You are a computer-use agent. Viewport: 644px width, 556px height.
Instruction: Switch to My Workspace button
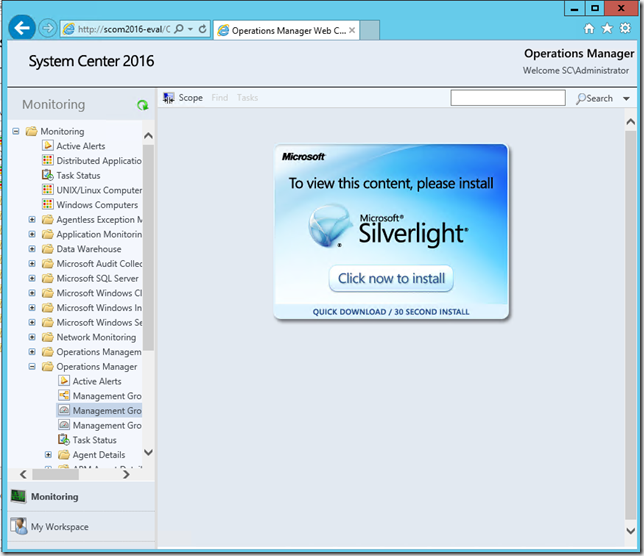click(x=81, y=527)
